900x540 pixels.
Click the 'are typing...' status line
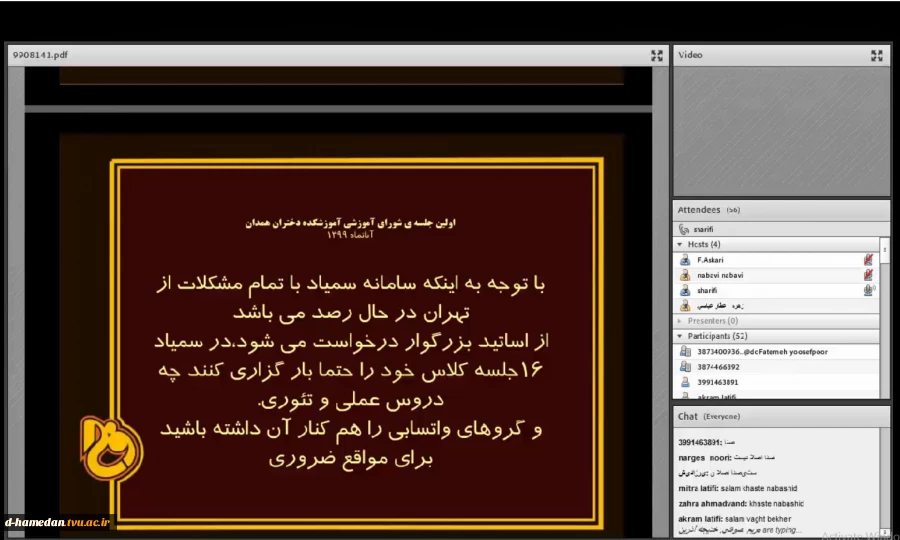click(740, 530)
